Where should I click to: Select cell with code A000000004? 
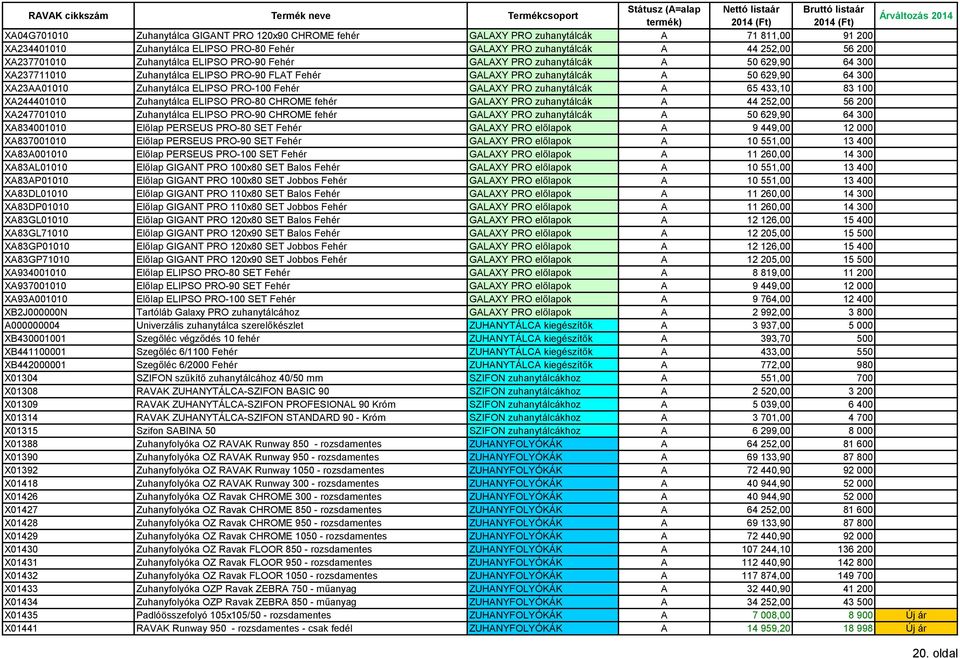[x=68, y=325]
